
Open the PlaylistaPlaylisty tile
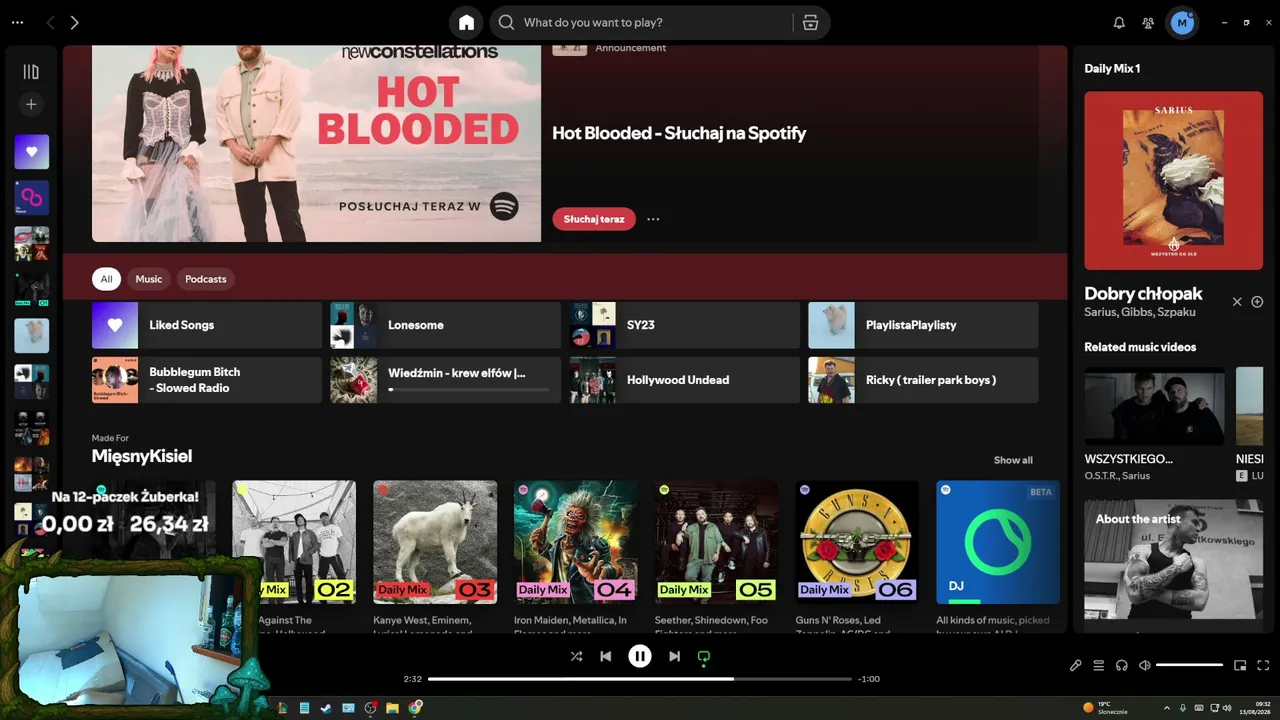(x=923, y=325)
